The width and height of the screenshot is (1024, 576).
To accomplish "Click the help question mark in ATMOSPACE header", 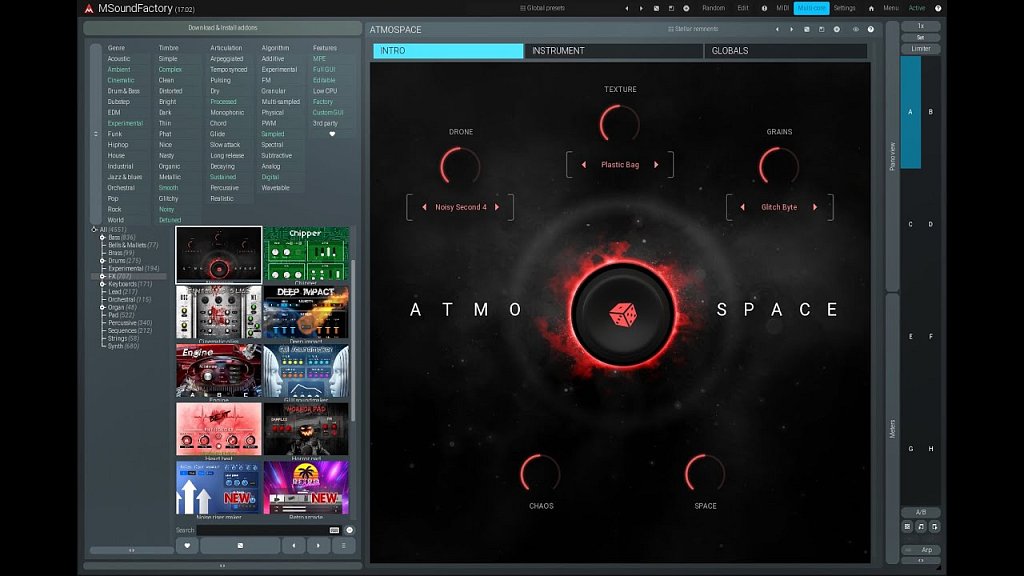I will 870,29.
